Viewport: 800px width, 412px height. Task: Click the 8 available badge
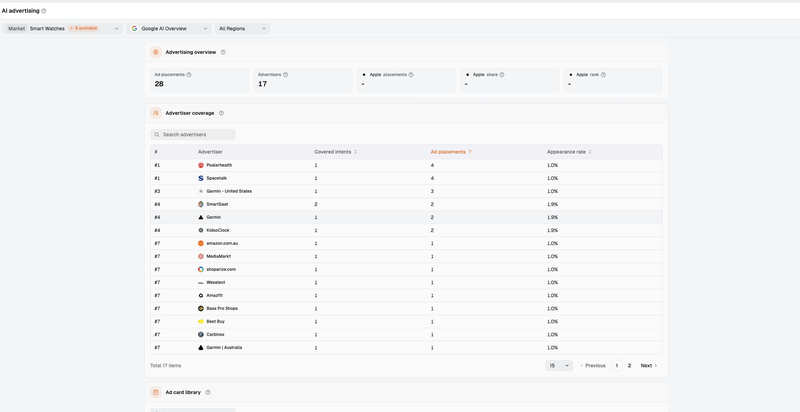pyautogui.click(x=83, y=29)
